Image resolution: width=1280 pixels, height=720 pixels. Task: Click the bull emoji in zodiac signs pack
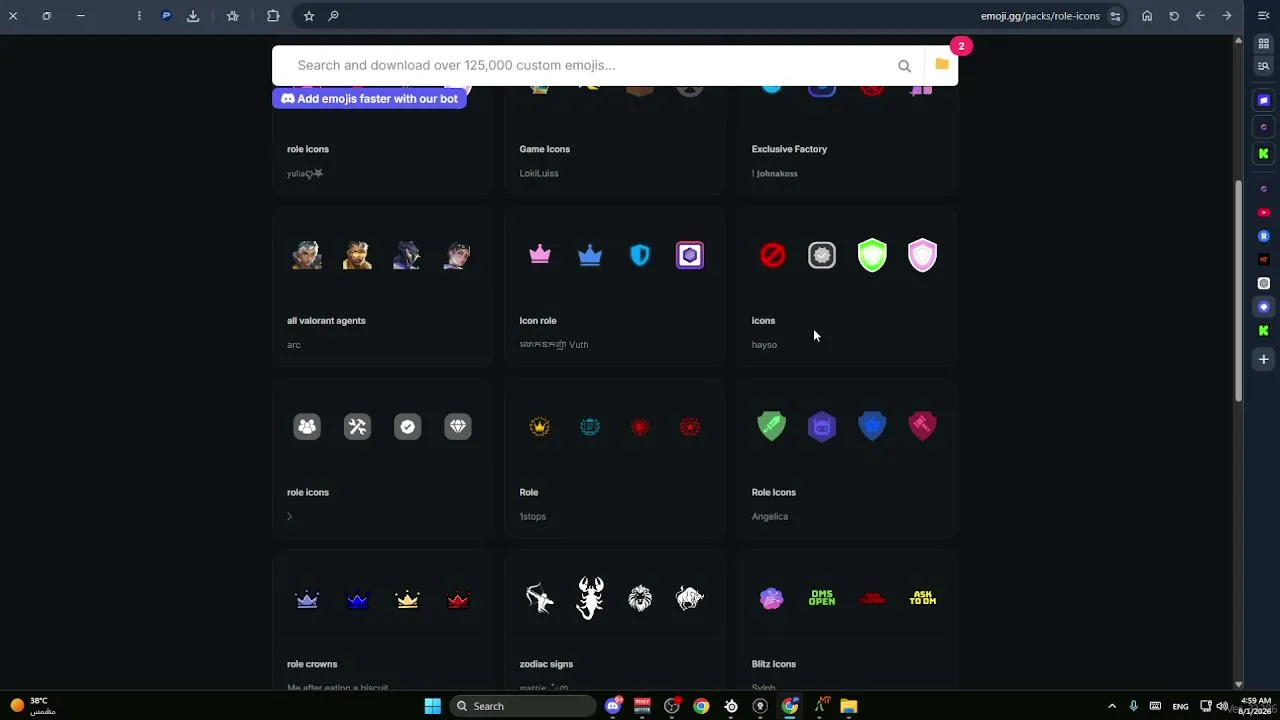[690, 598]
